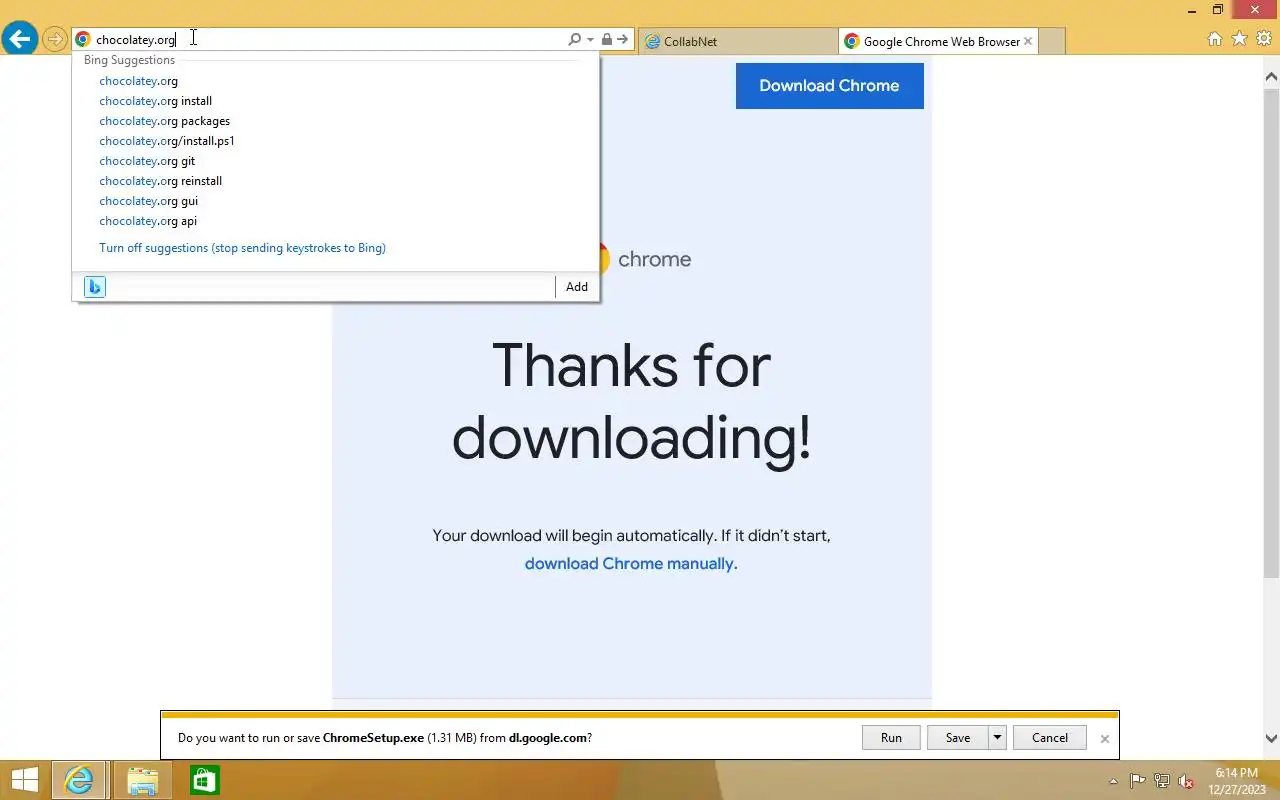Open a new blank tab

coord(1052,41)
